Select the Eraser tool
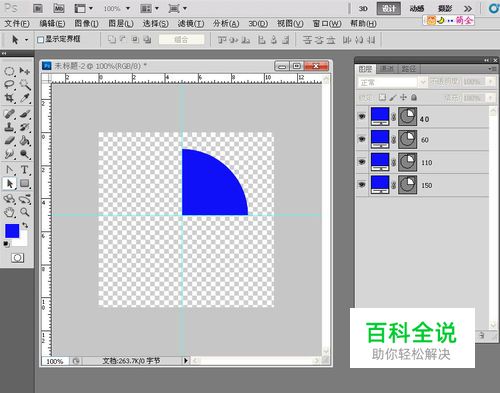 tap(9, 141)
